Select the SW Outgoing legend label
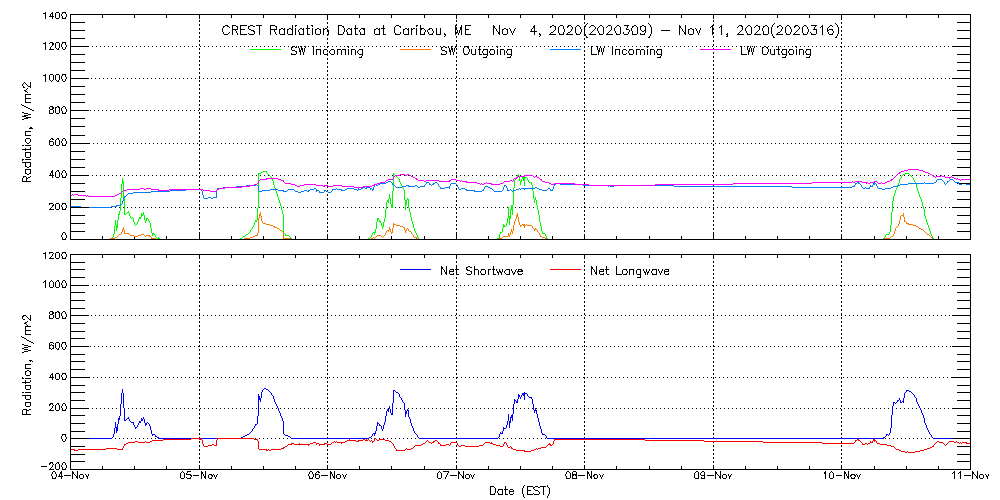1000x500 pixels. [476, 52]
